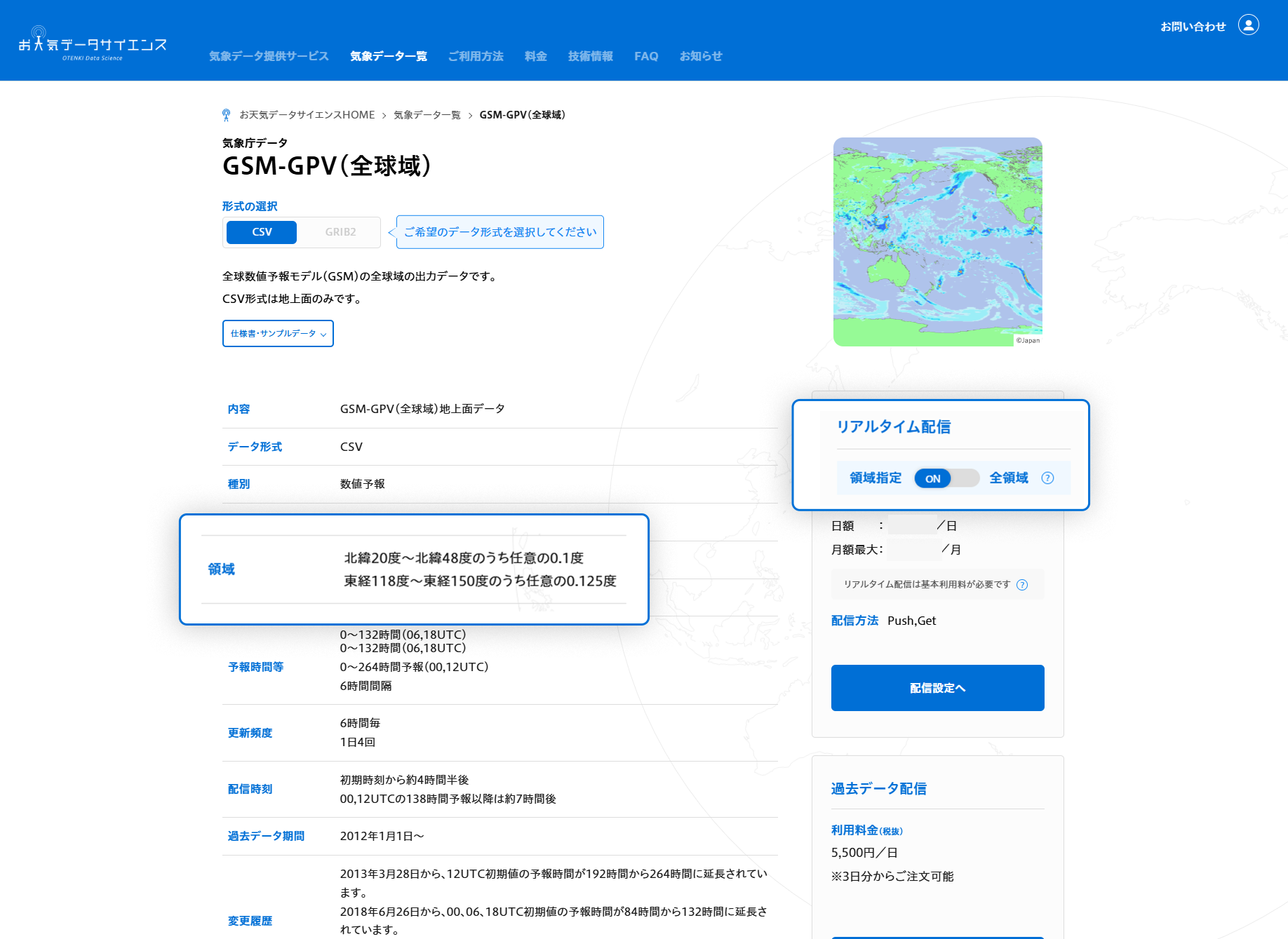Select the GRIB2 format option
The width and height of the screenshot is (1288, 939).
[340, 232]
